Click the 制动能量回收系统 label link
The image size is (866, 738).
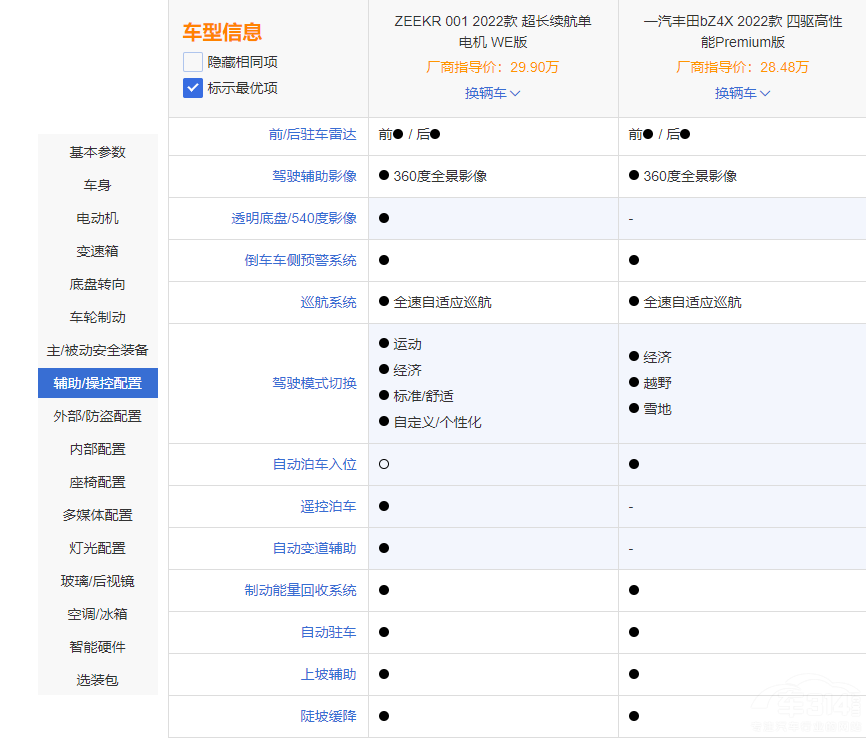[x=300, y=590]
